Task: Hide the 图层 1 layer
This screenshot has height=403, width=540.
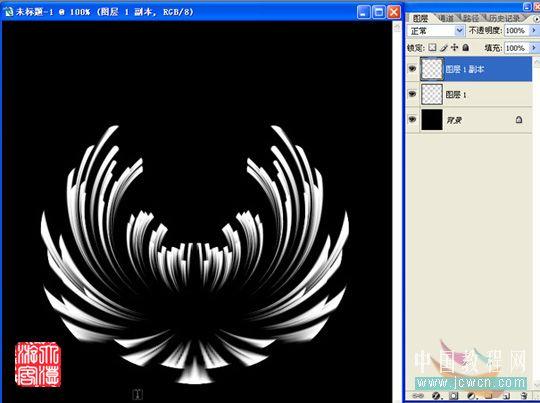Action: point(412,94)
